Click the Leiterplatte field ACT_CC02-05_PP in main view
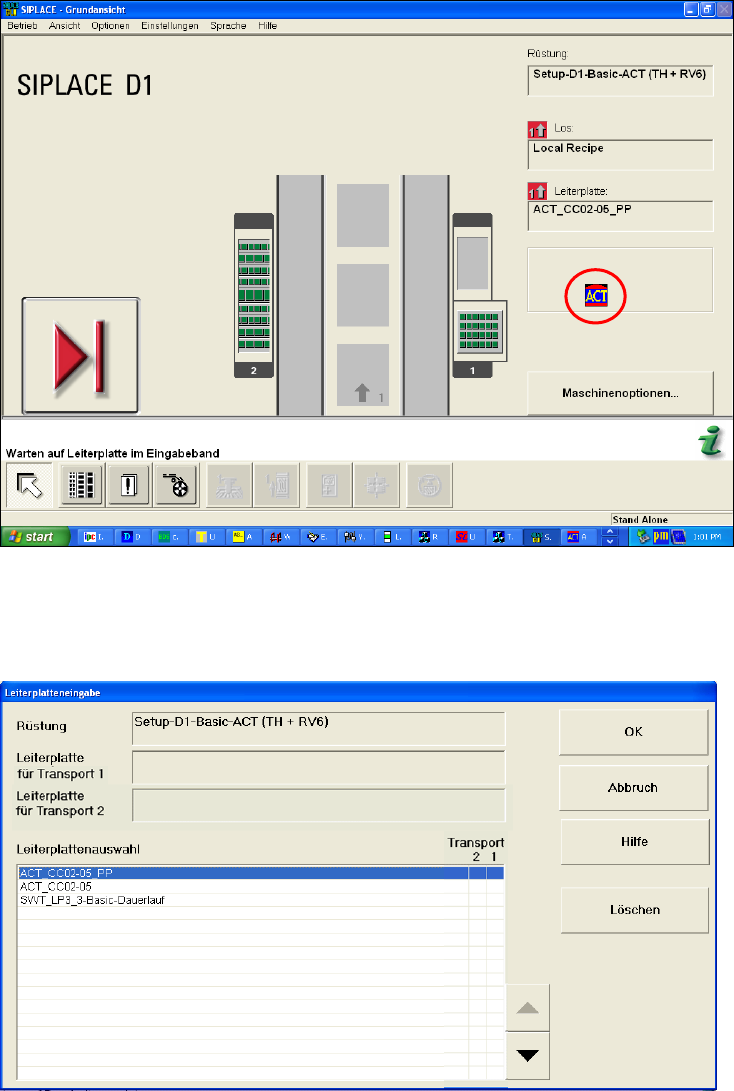Screen dimensions: 734x1091 click(621, 216)
